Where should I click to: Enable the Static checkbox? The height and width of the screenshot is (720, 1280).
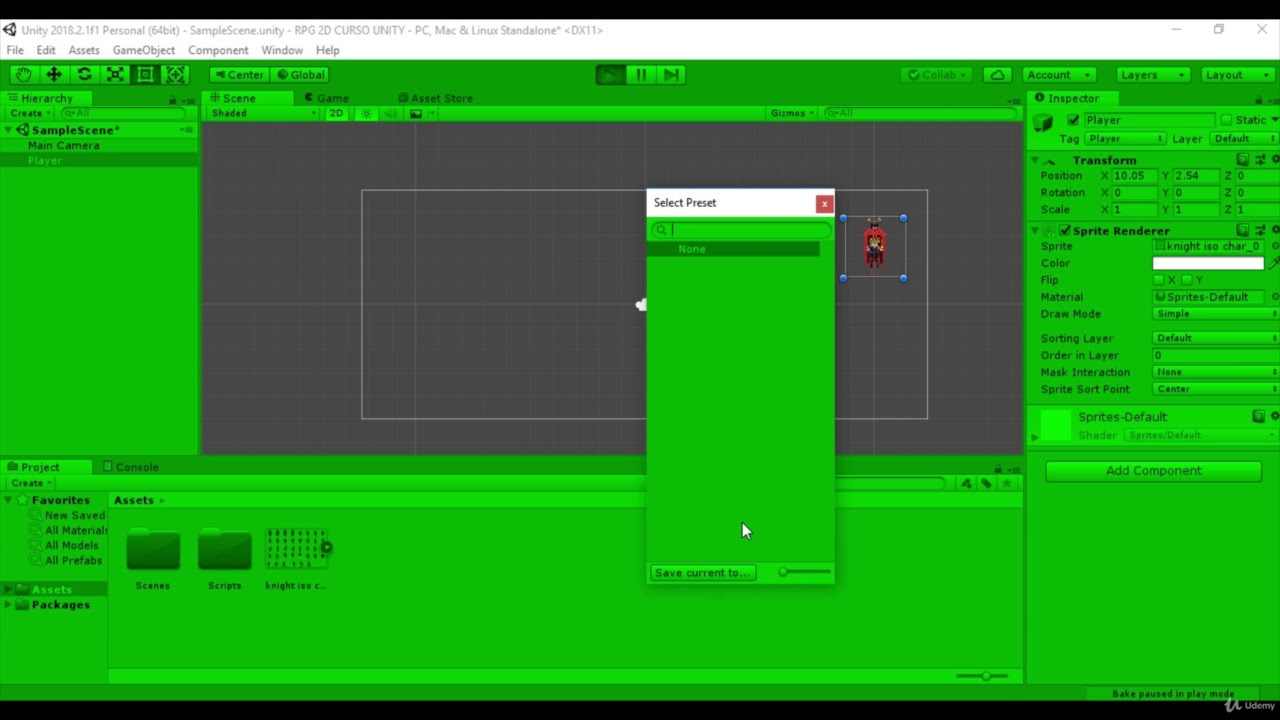[1226, 120]
